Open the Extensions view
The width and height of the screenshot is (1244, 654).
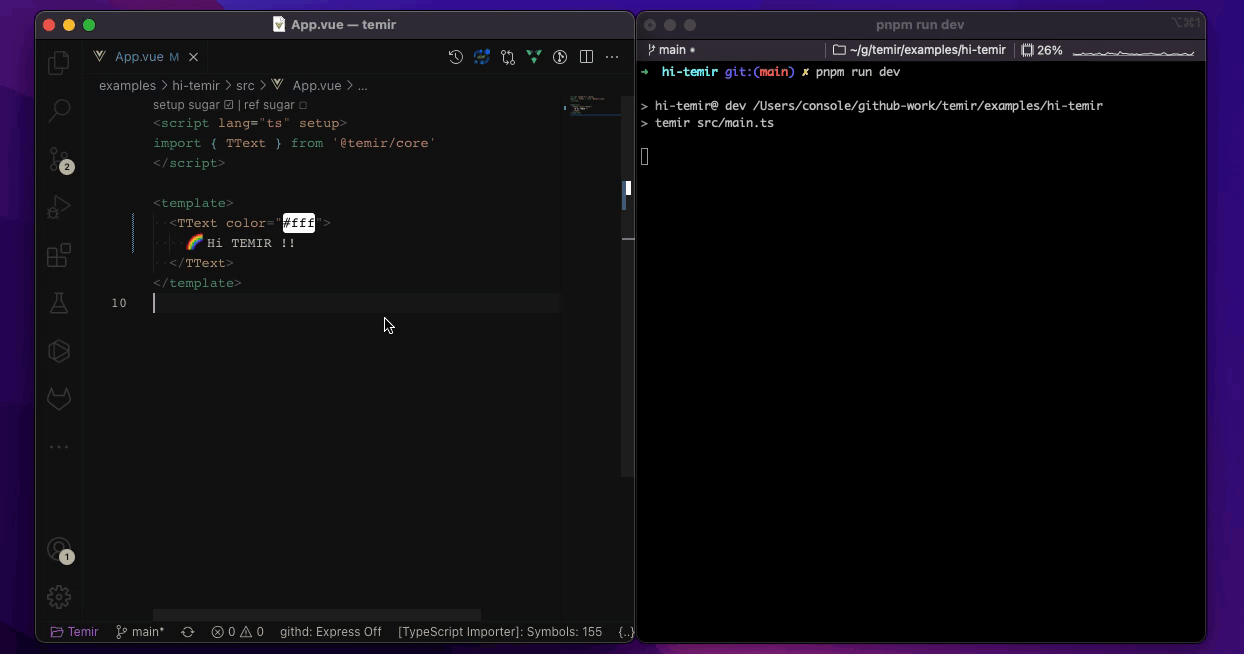[59, 255]
